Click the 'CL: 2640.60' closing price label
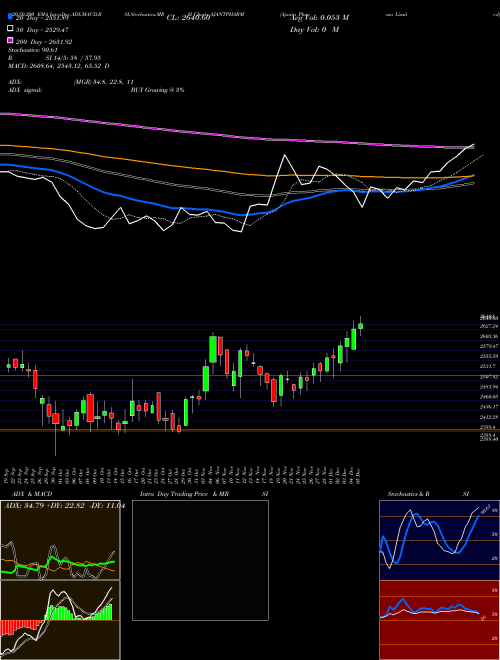The width and height of the screenshot is (500, 660). [x=188, y=18]
